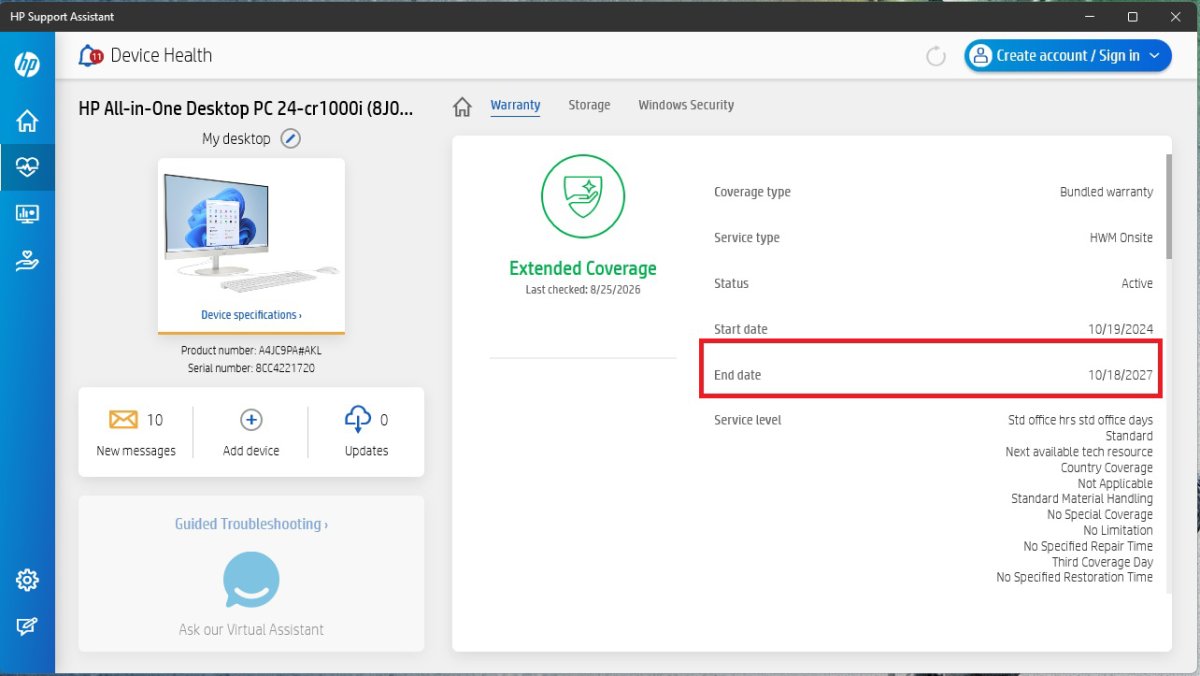Viewport: 1200px width, 676px height.
Task: Click the notification bell with 11 badge
Action: point(91,56)
